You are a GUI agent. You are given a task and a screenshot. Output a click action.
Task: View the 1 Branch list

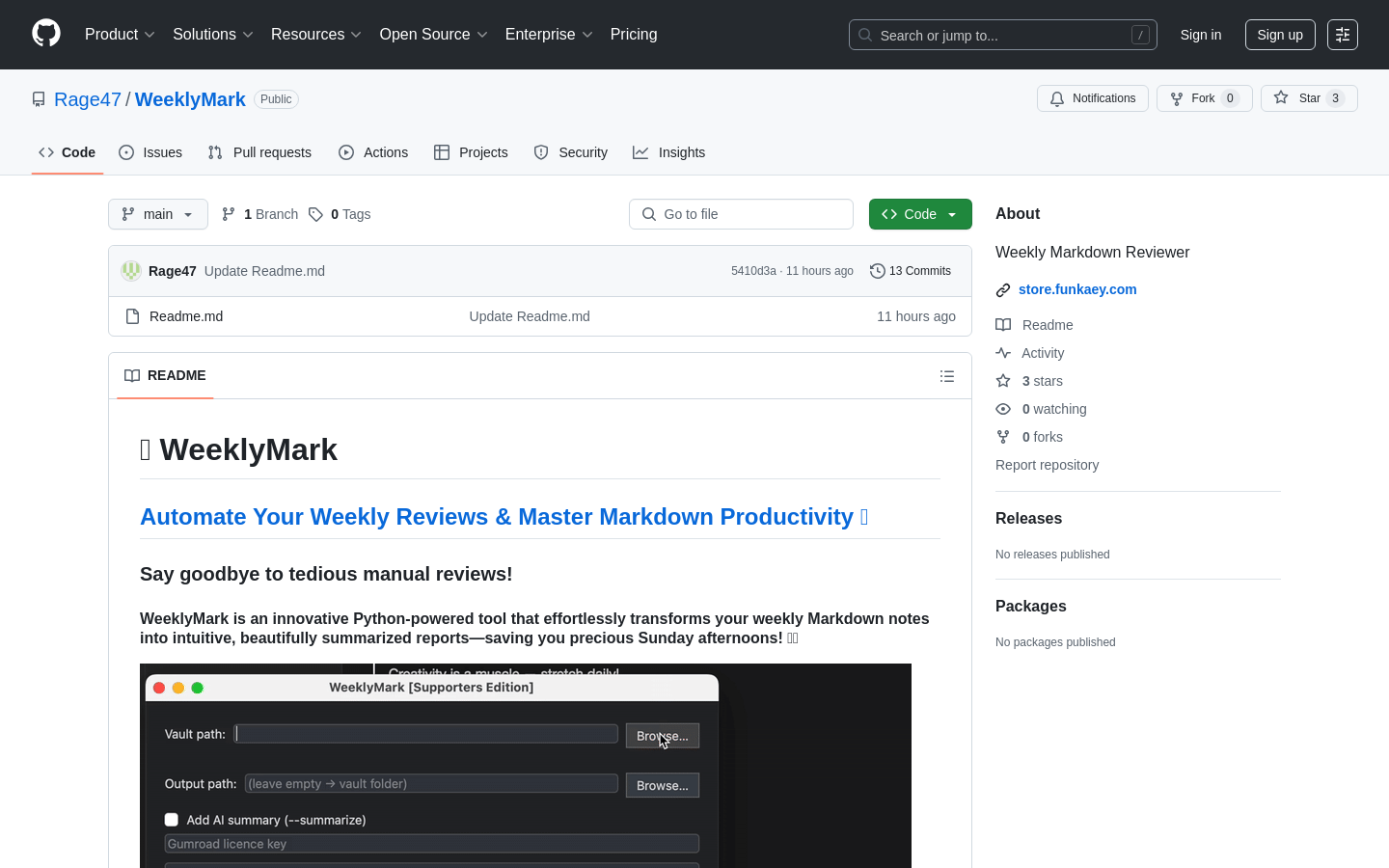260,214
